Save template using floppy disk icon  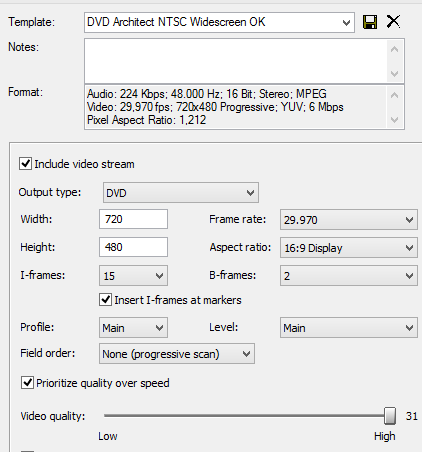370,22
